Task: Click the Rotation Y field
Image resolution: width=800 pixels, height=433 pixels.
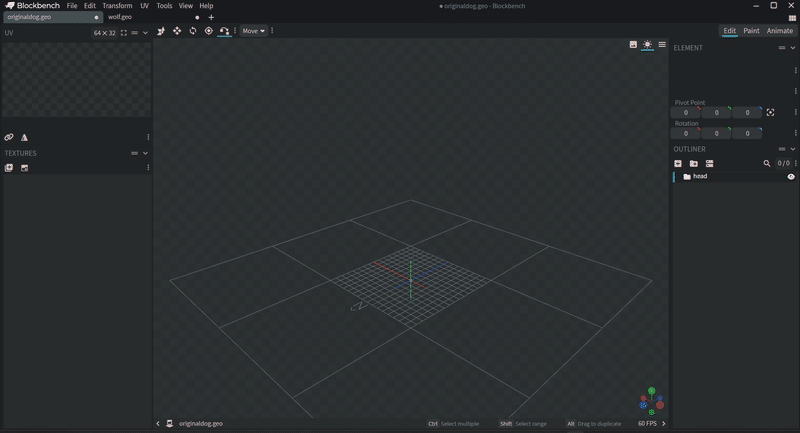Action: click(716, 134)
